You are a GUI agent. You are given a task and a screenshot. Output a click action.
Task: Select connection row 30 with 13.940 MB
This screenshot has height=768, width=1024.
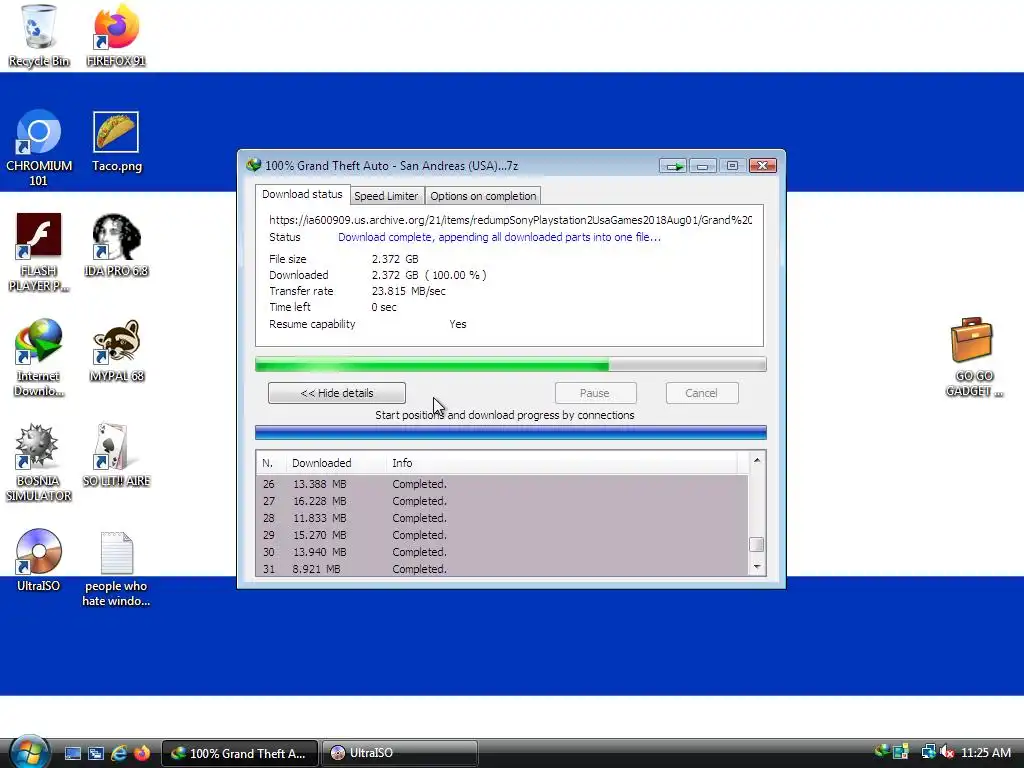502,552
